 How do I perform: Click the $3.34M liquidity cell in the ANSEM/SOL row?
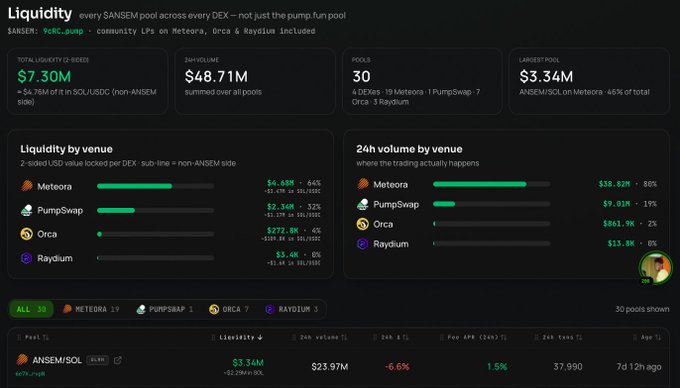pyautogui.click(x=248, y=363)
